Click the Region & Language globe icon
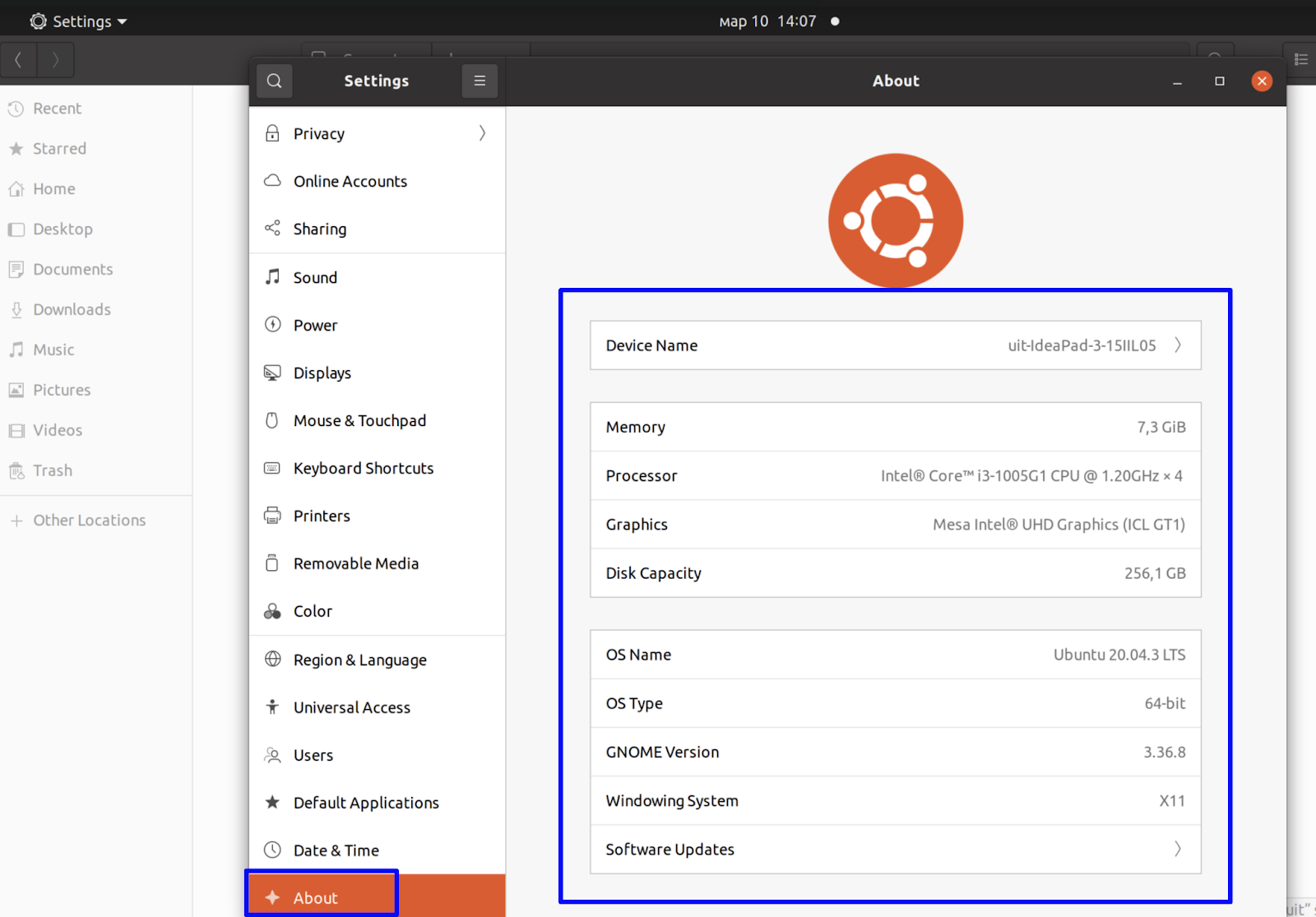Image resolution: width=1316 pixels, height=917 pixels. 272,659
